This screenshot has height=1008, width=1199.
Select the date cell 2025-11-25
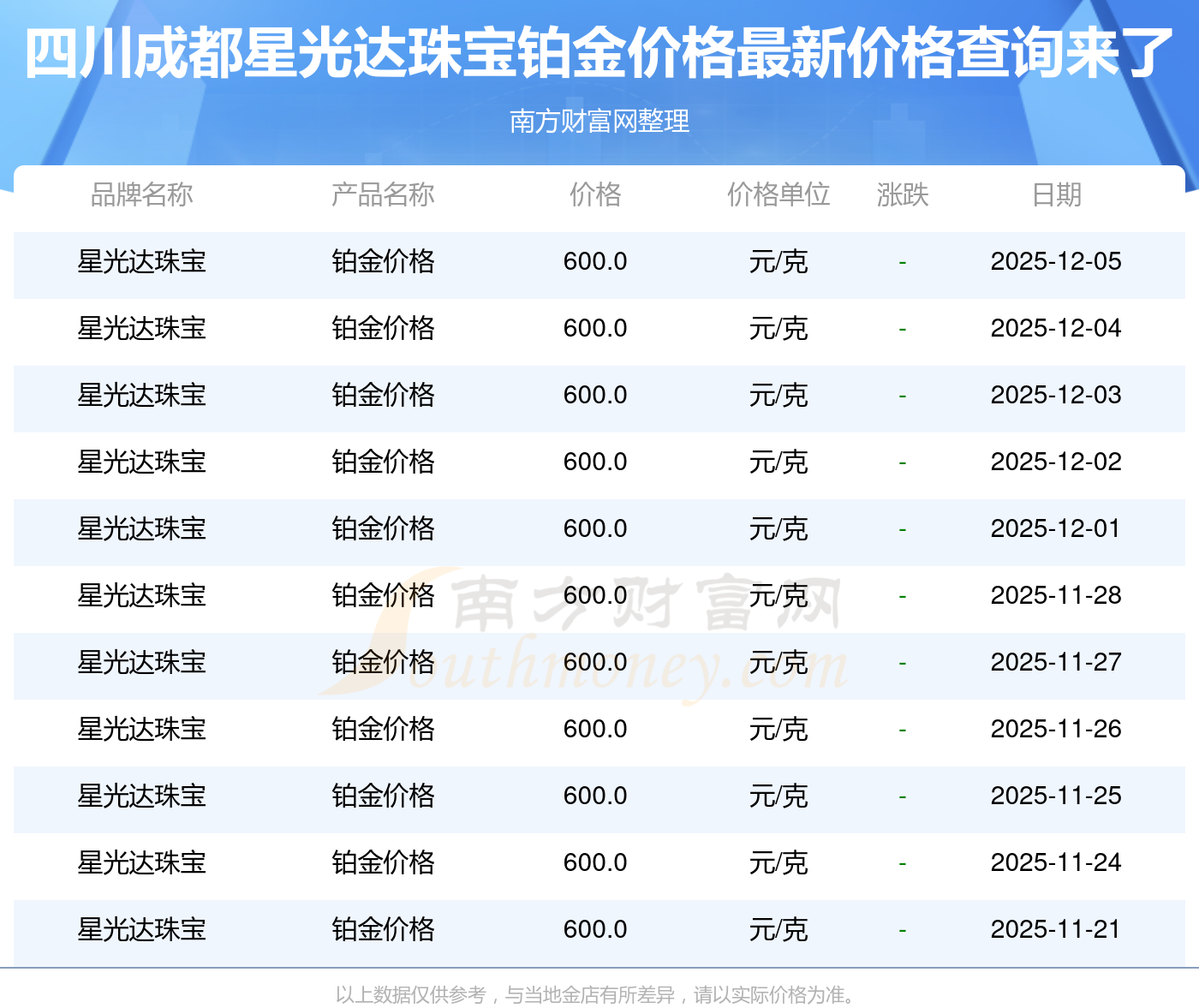[1056, 796]
